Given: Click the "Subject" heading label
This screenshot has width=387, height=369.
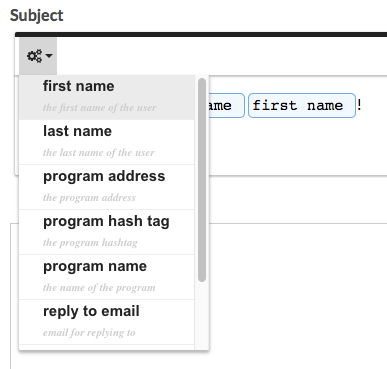Looking at the screenshot, I should click(x=36, y=15).
